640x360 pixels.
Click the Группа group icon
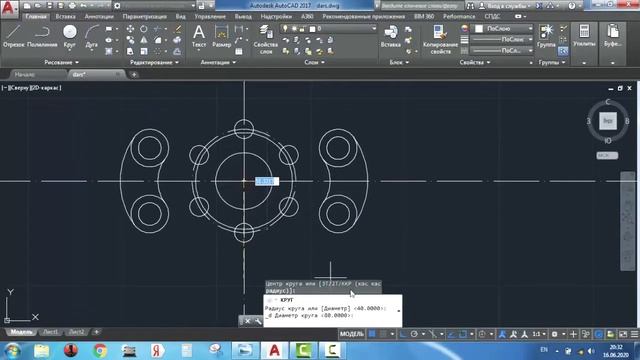coord(546,36)
